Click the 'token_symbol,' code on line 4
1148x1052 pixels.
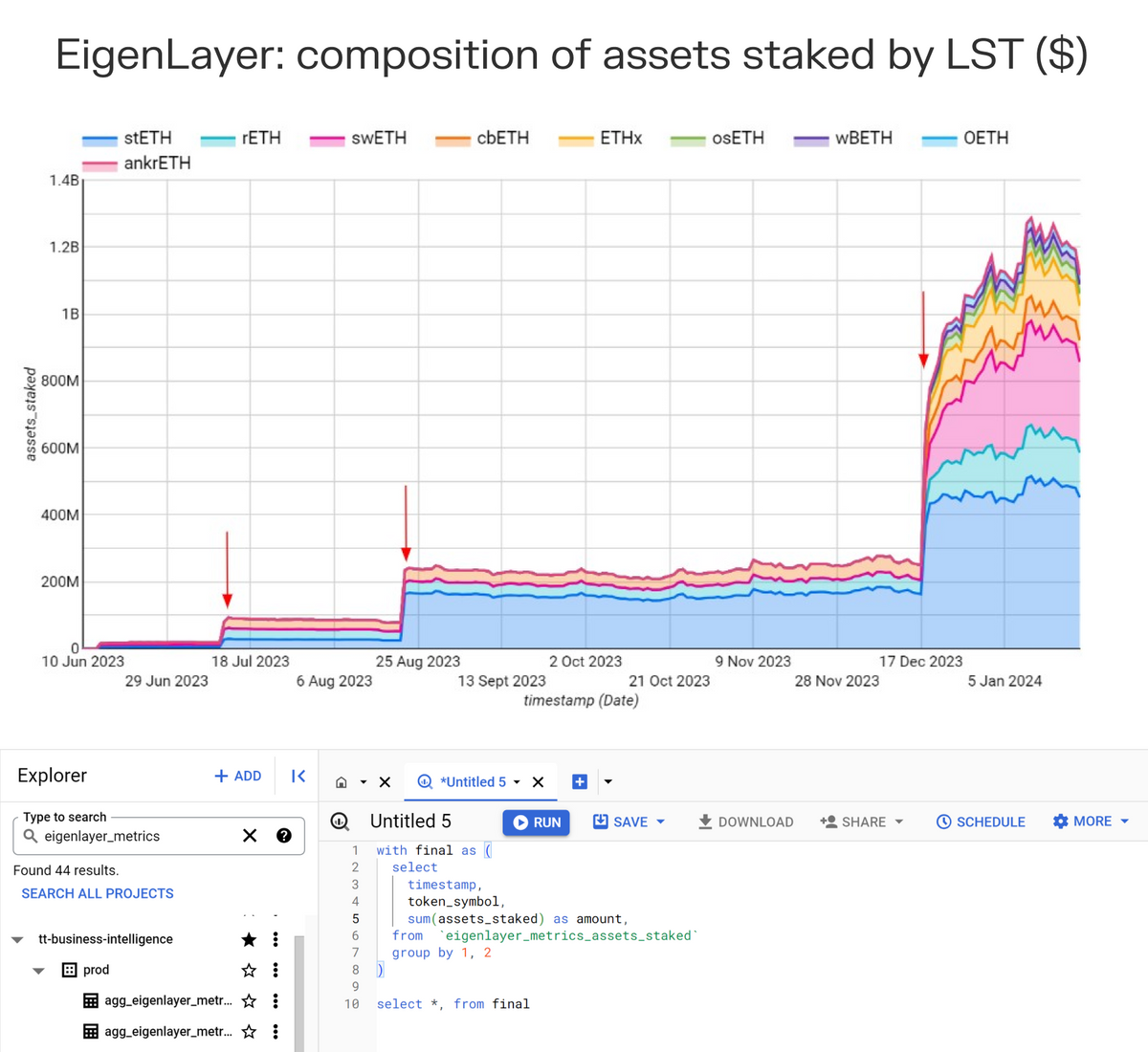tap(455, 901)
